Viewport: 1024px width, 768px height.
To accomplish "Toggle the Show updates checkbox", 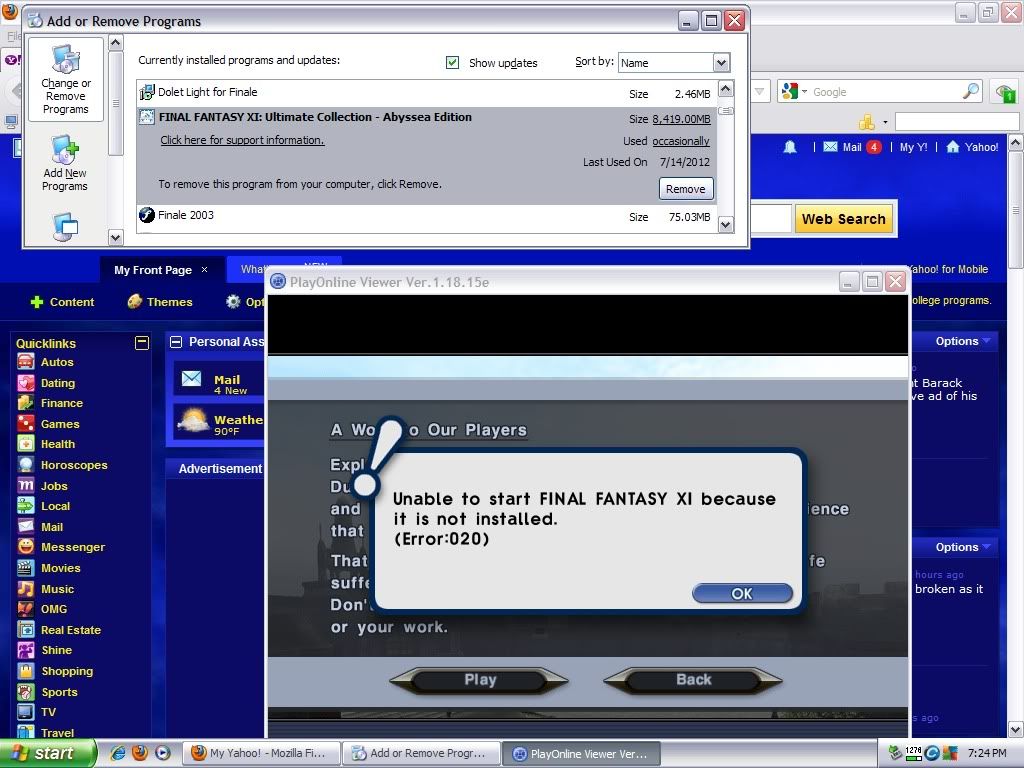I will 452,63.
